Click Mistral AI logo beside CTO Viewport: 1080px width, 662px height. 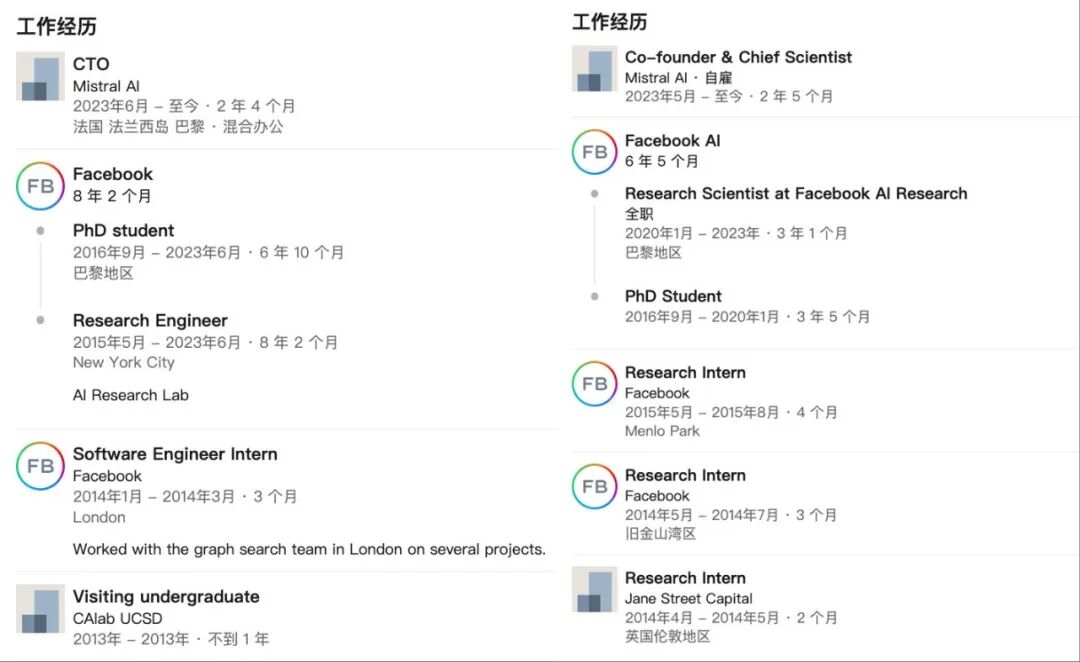(40, 77)
